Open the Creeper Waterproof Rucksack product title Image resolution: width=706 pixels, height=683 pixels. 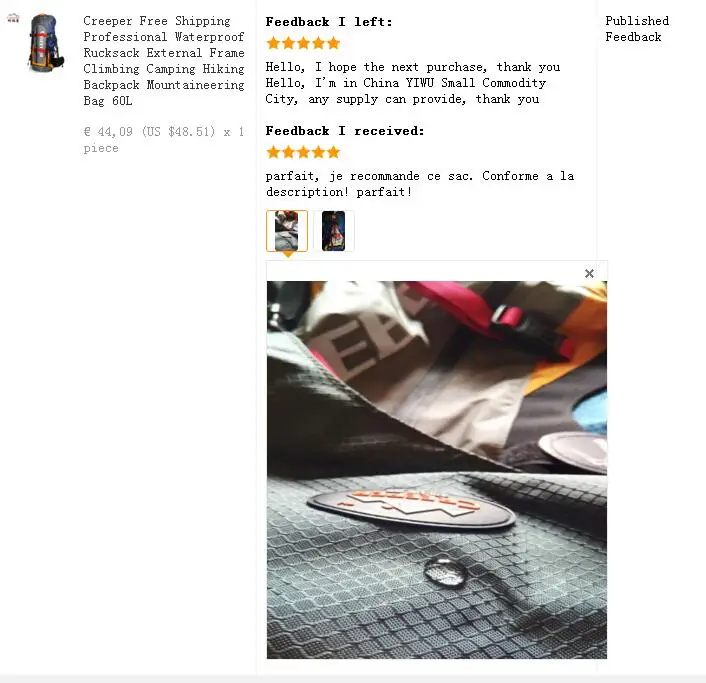coord(164,61)
